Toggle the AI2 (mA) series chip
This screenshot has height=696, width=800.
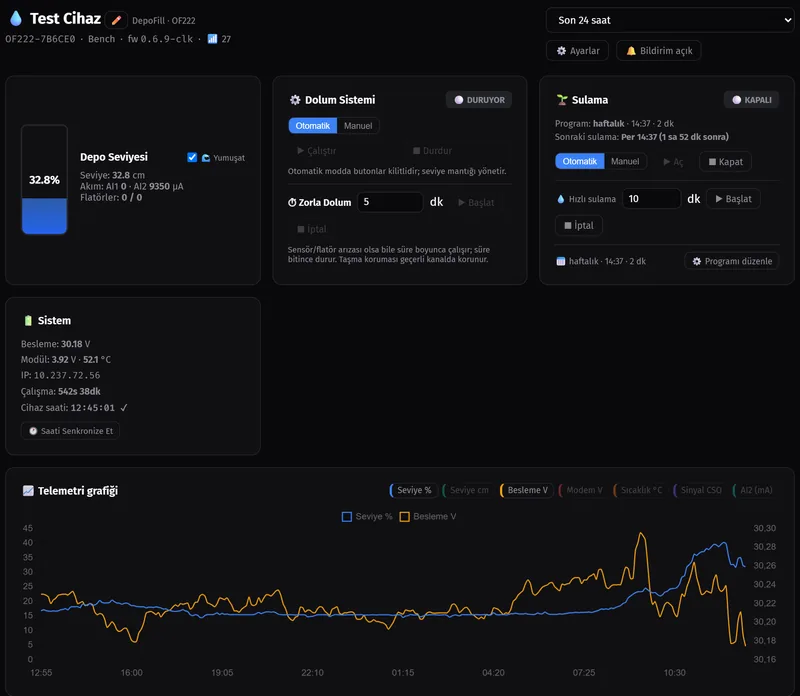coord(755,490)
